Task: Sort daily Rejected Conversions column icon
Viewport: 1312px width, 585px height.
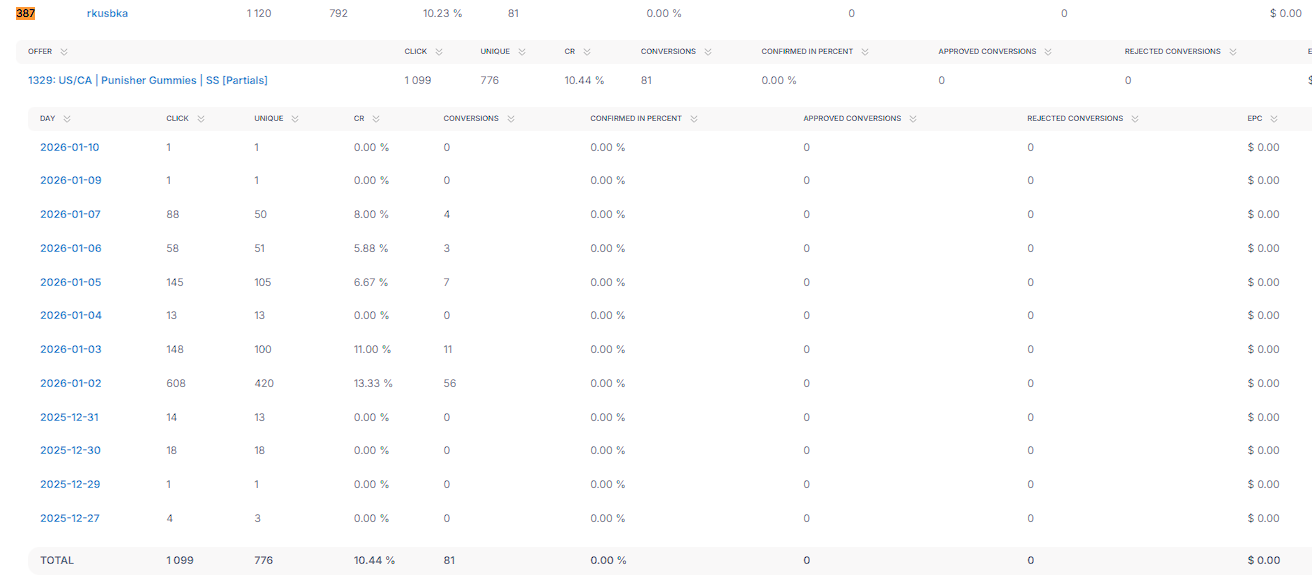Action: (x=1136, y=119)
